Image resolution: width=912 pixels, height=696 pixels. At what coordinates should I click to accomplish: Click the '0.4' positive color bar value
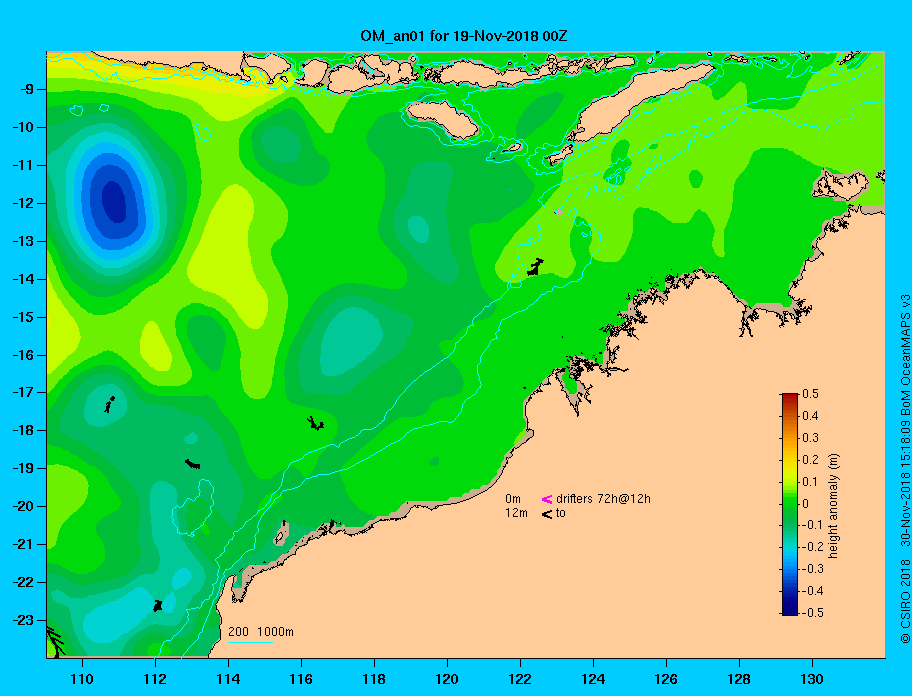(x=810, y=416)
